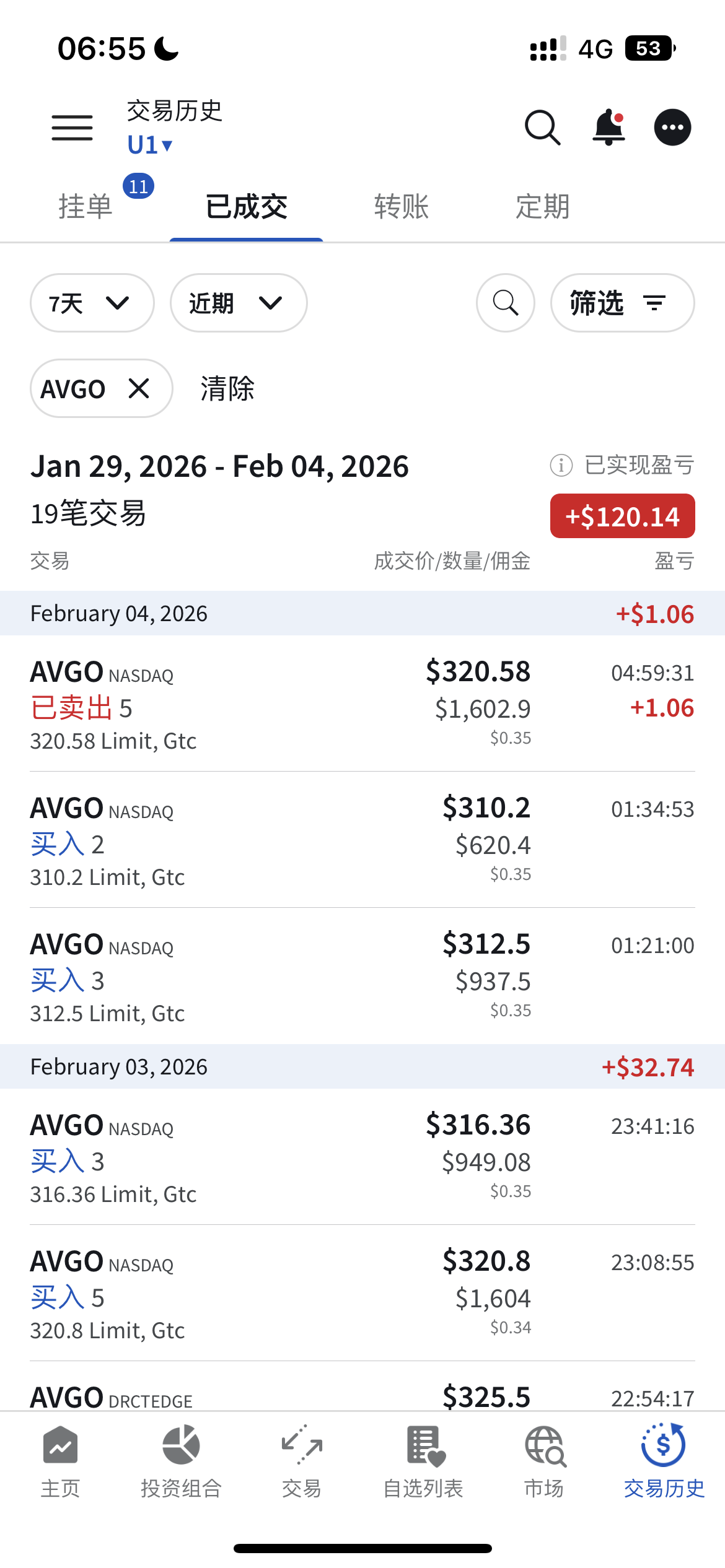Screen dimensions: 725x1568
Task: Open the 筛选 filter button
Action: 622,303
